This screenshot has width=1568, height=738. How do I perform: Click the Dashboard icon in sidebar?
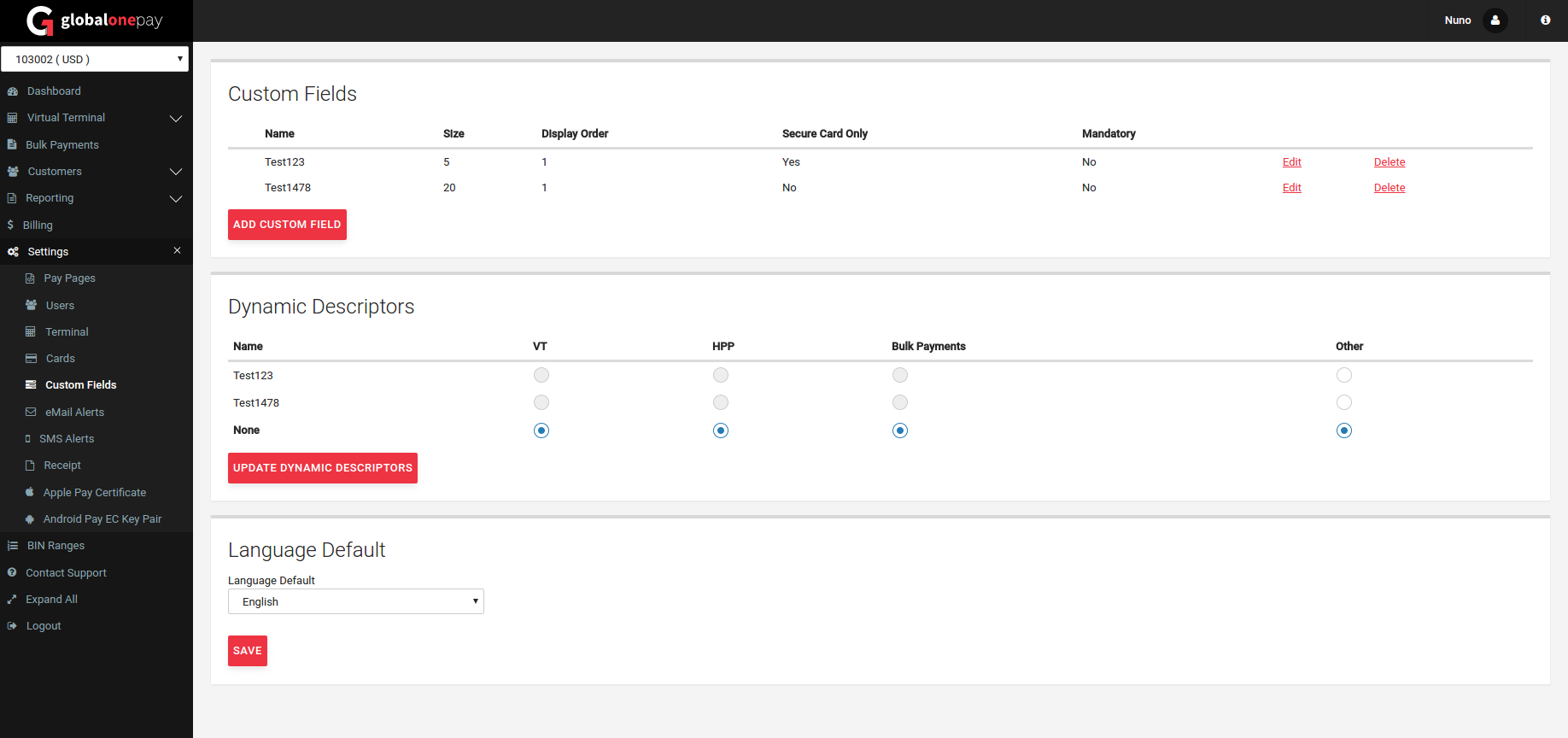[13, 91]
